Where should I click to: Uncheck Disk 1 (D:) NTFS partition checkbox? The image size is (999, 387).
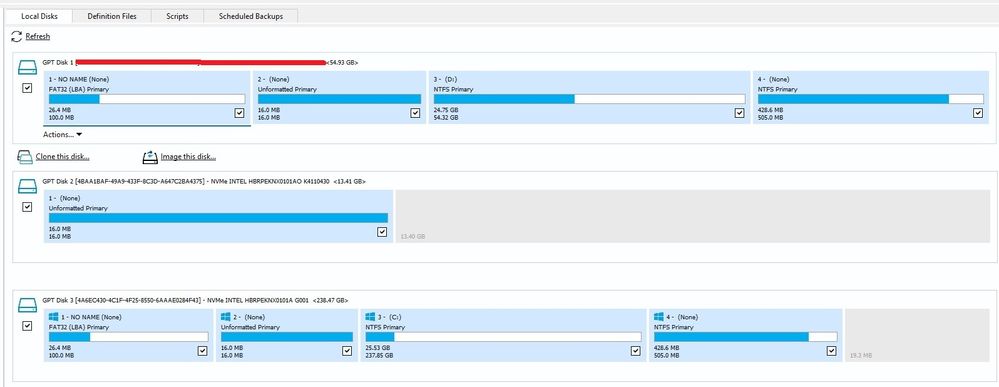coord(739,113)
